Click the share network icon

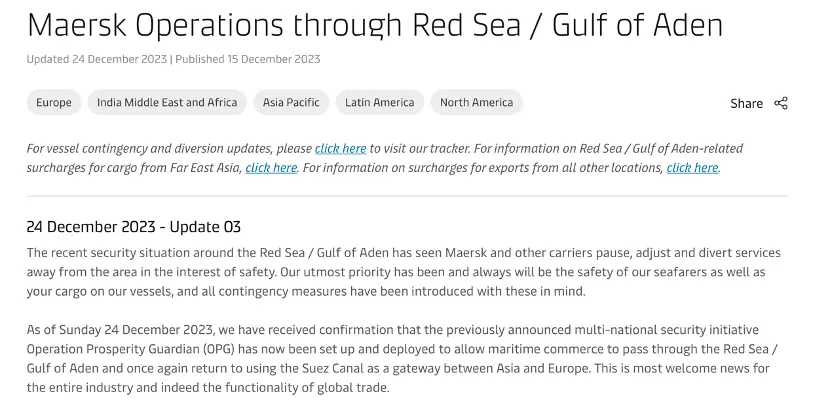[x=781, y=103]
